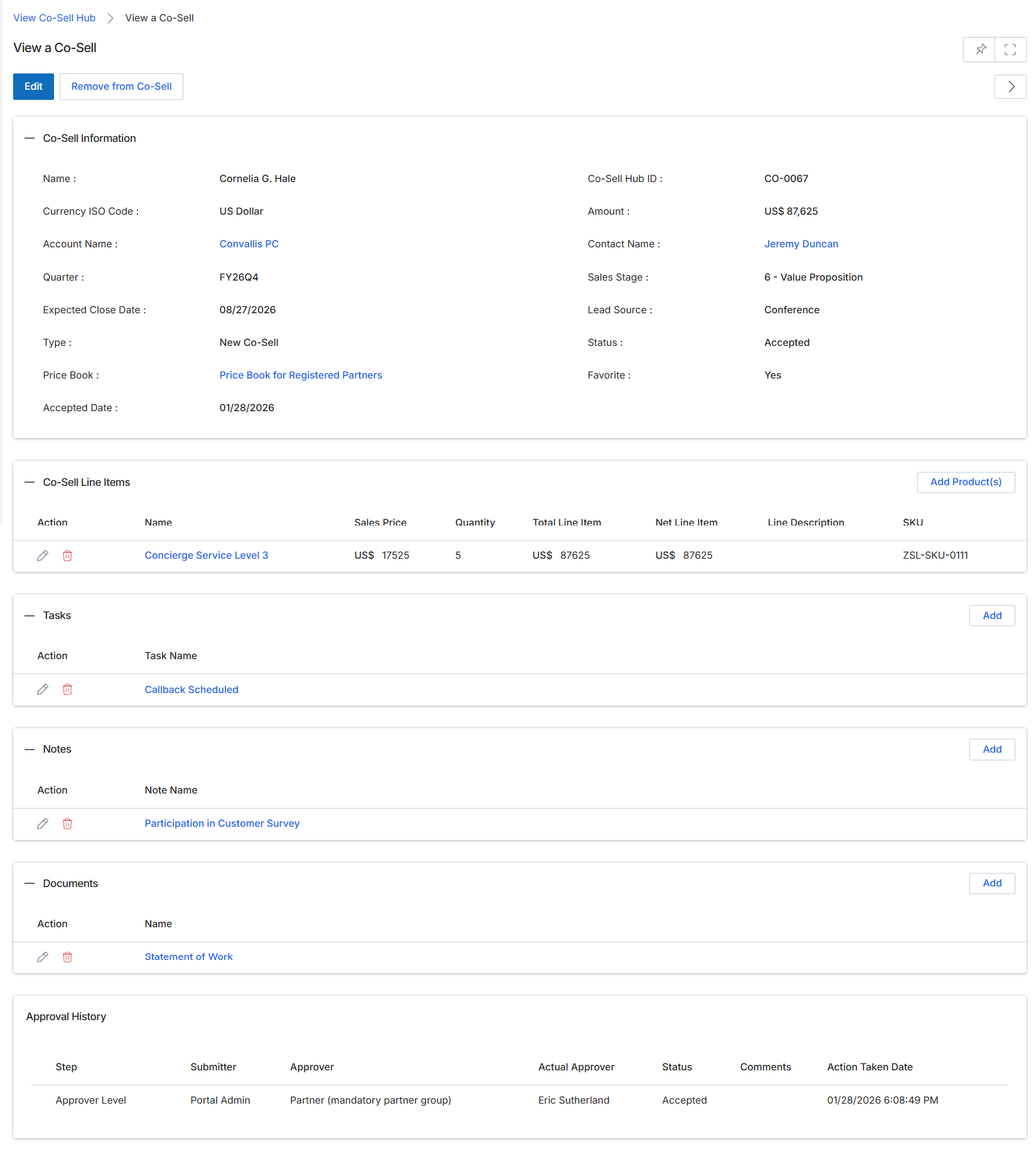Collapse the Notes section
The image size is (1036, 1157).
point(30,750)
